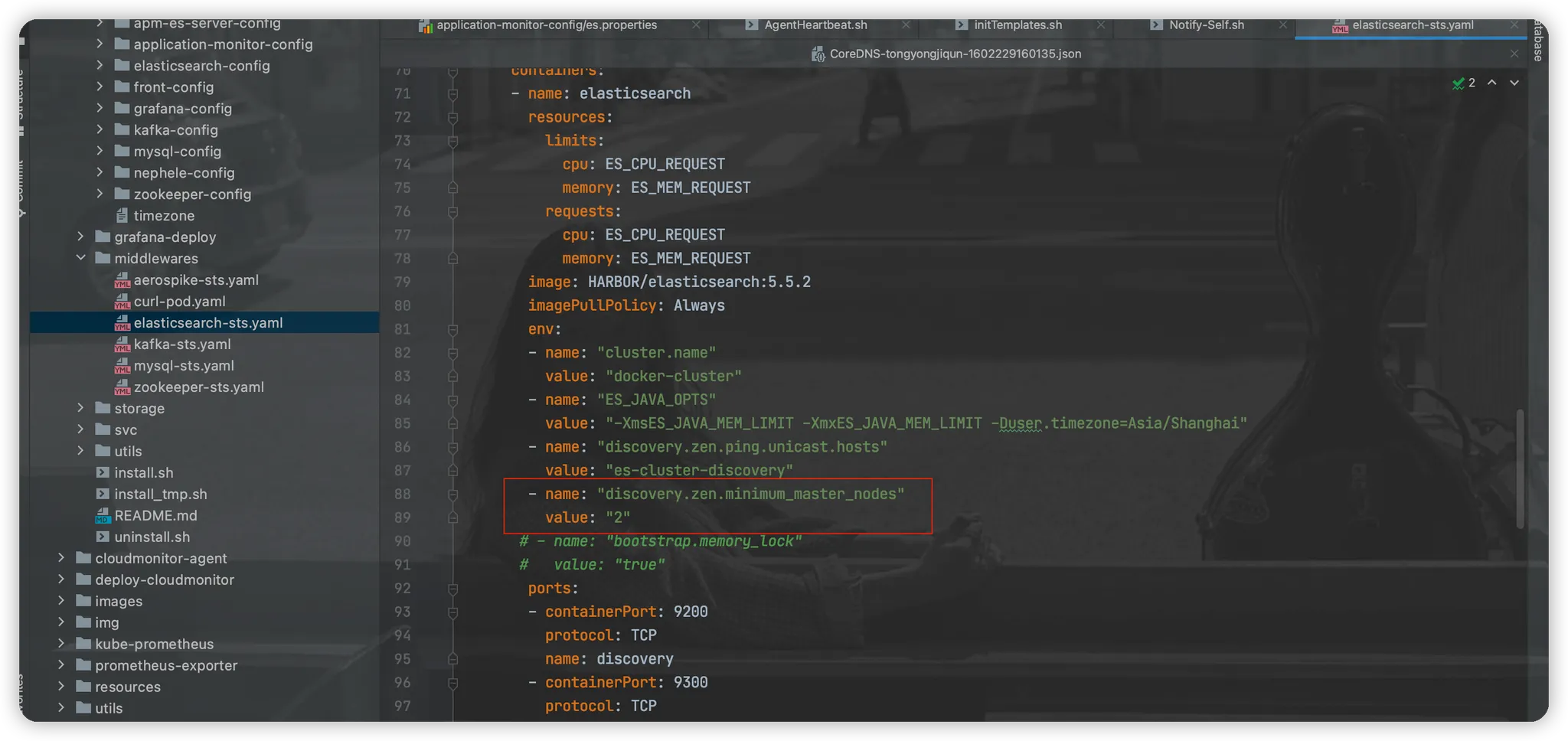The width and height of the screenshot is (1568, 741).
Task: Click the shell script icon of install.sh
Action: pos(103,473)
